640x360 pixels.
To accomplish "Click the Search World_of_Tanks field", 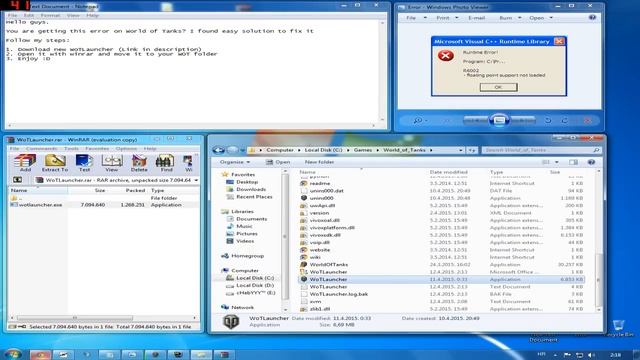I will (x=541, y=150).
